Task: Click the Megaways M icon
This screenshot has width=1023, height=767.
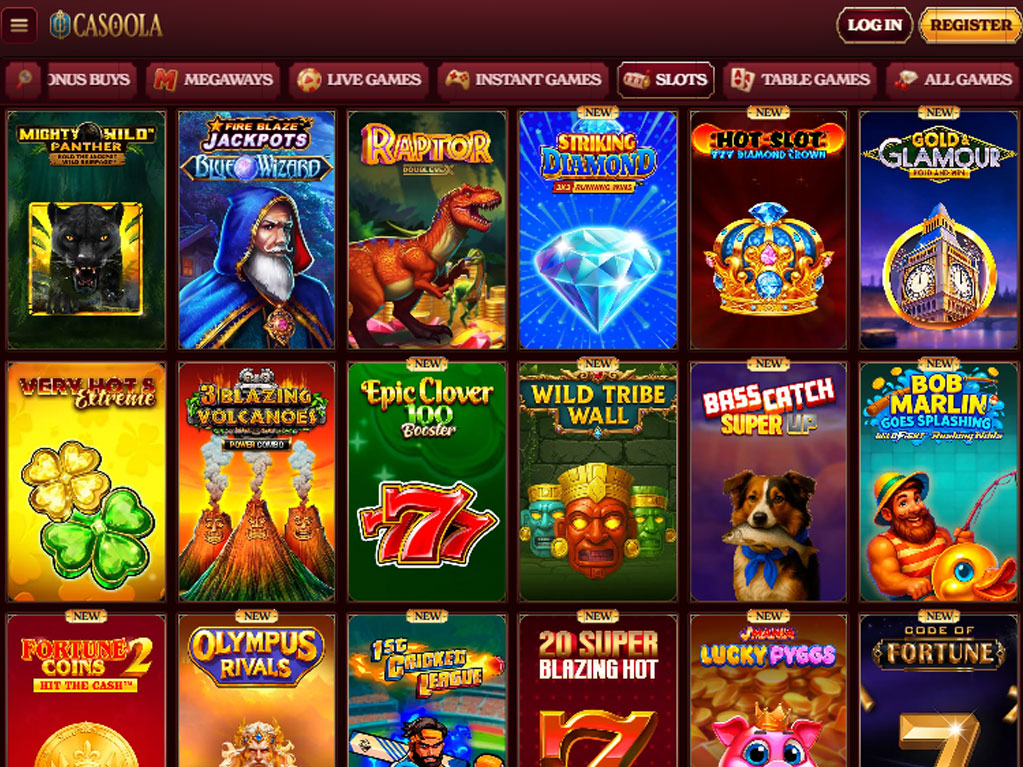Action: [164, 80]
